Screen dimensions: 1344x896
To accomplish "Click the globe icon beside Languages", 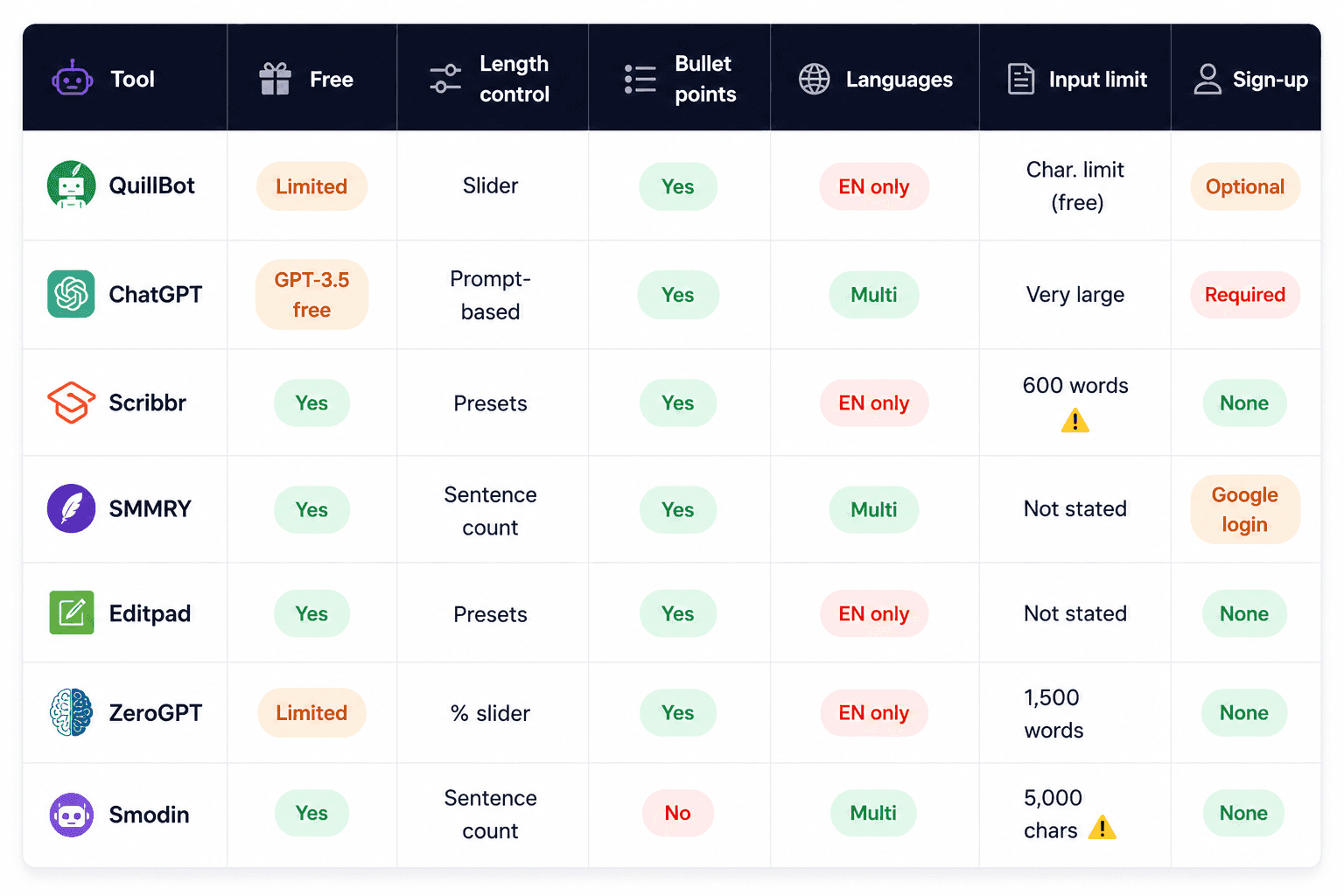I will click(814, 79).
